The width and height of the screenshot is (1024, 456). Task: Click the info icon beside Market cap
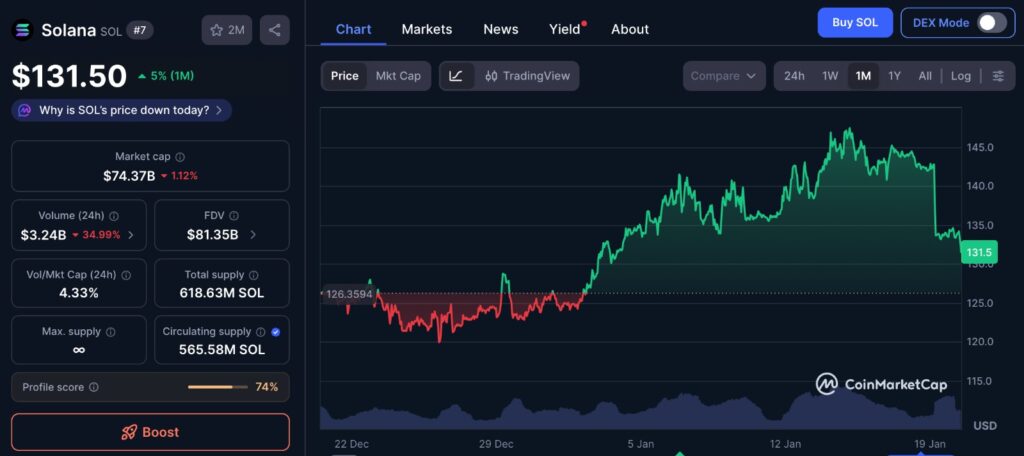180,157
